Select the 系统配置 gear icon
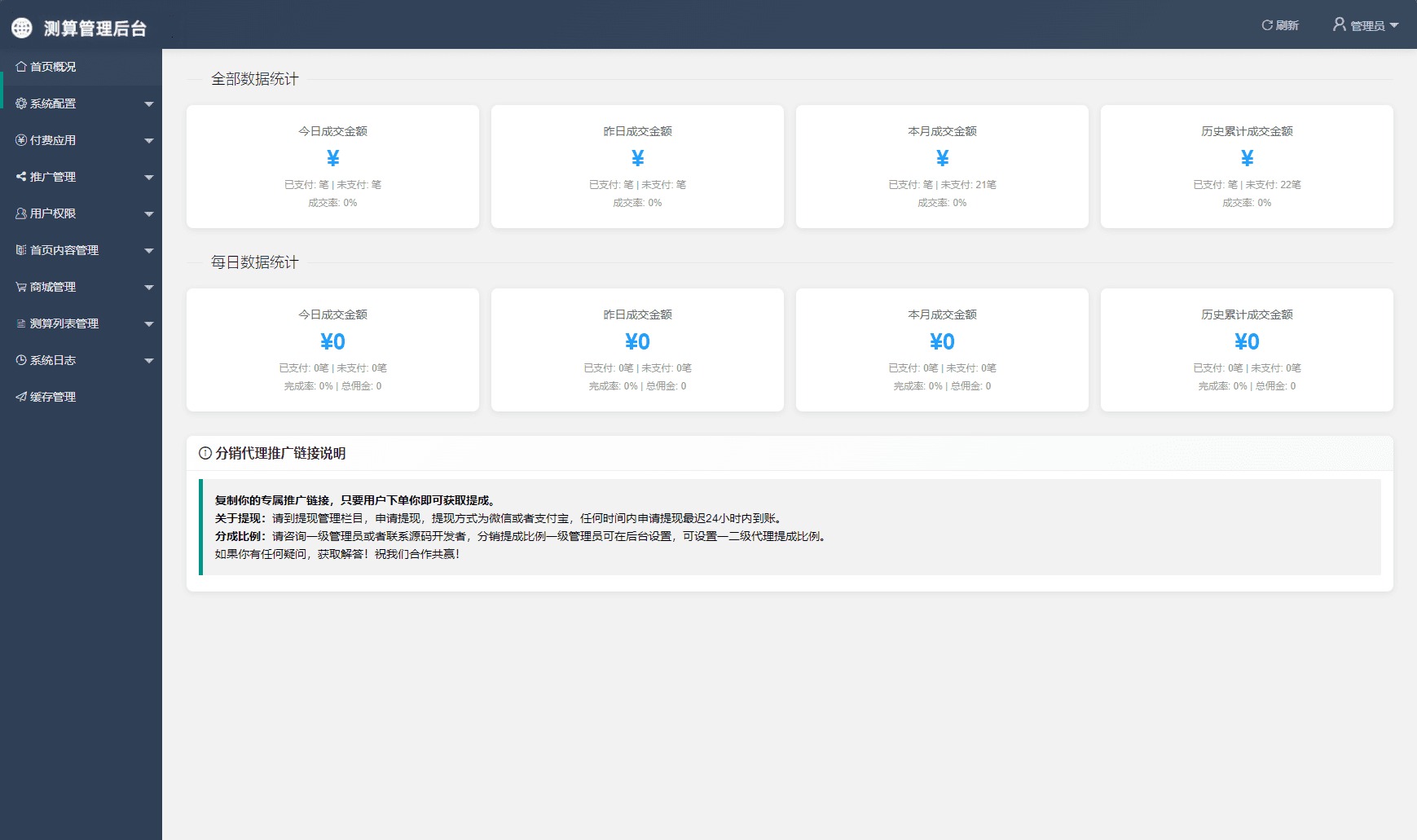The height and width of the screenshot is (840, 1417). pos(23,103)
